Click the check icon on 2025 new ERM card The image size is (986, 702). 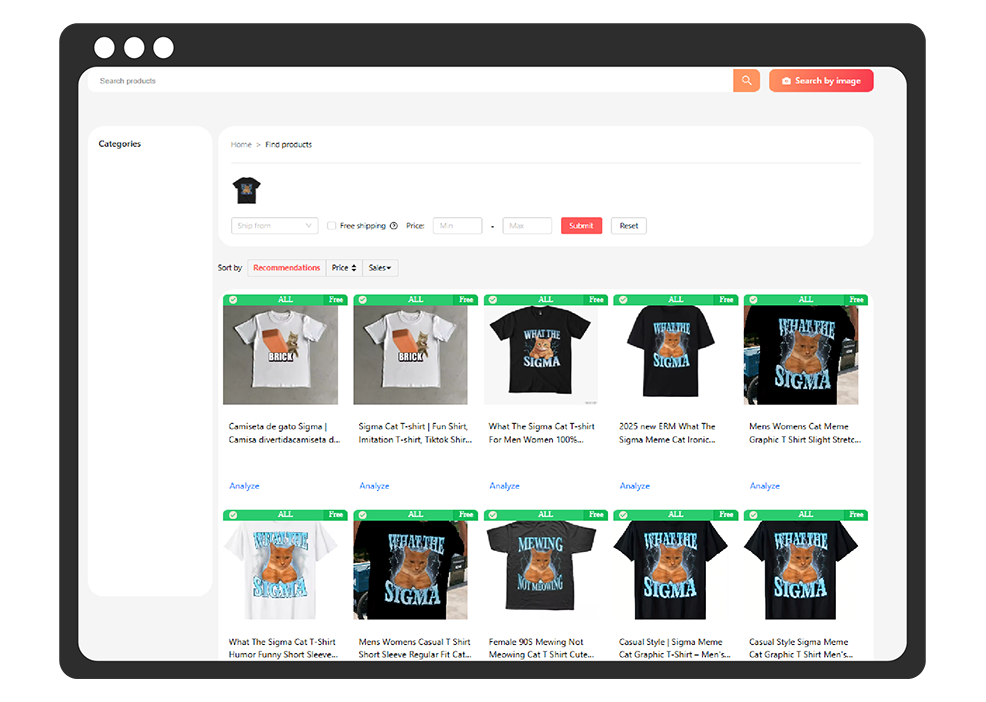623,299
